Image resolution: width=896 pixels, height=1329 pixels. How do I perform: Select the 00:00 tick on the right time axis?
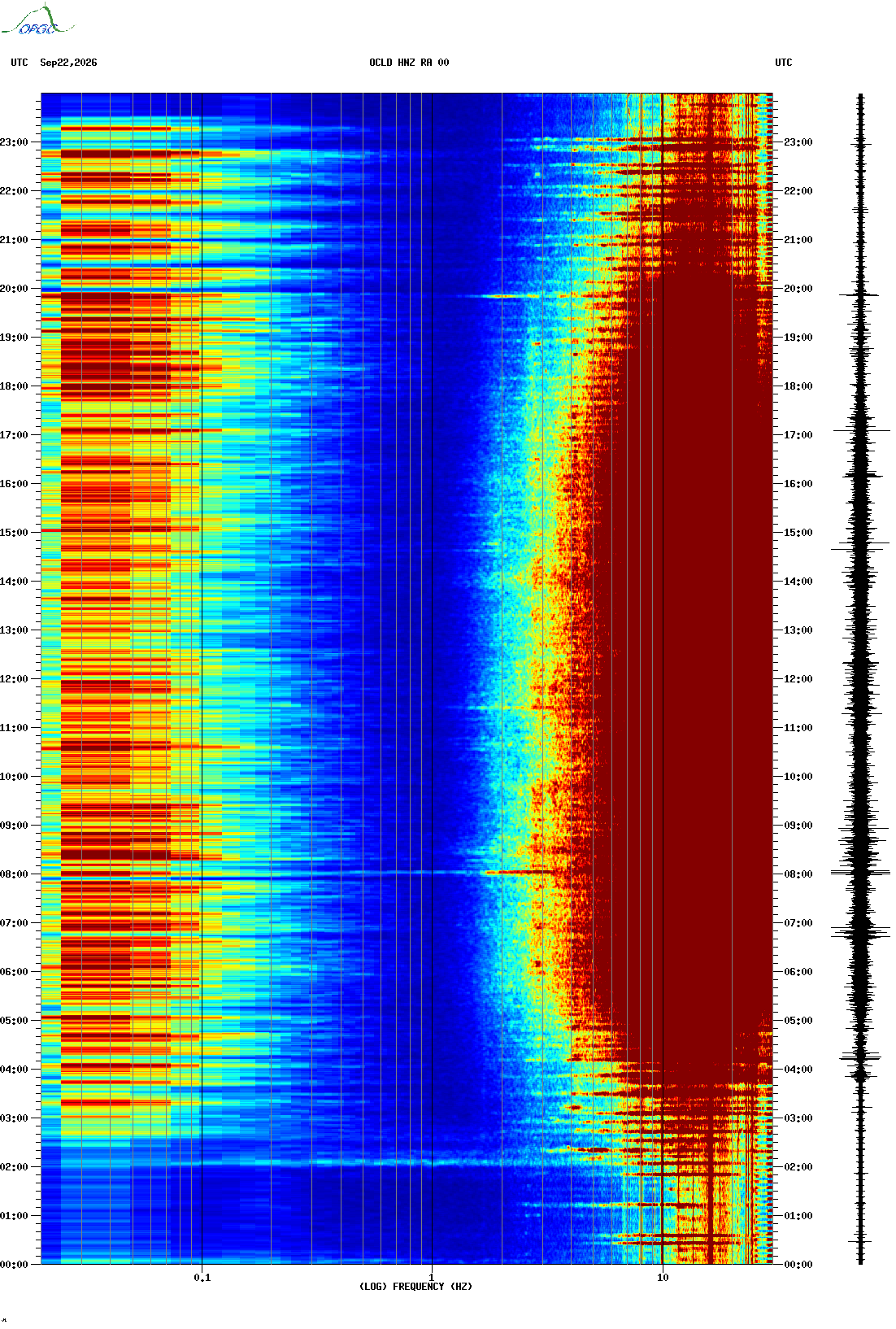click(798, 1265)
